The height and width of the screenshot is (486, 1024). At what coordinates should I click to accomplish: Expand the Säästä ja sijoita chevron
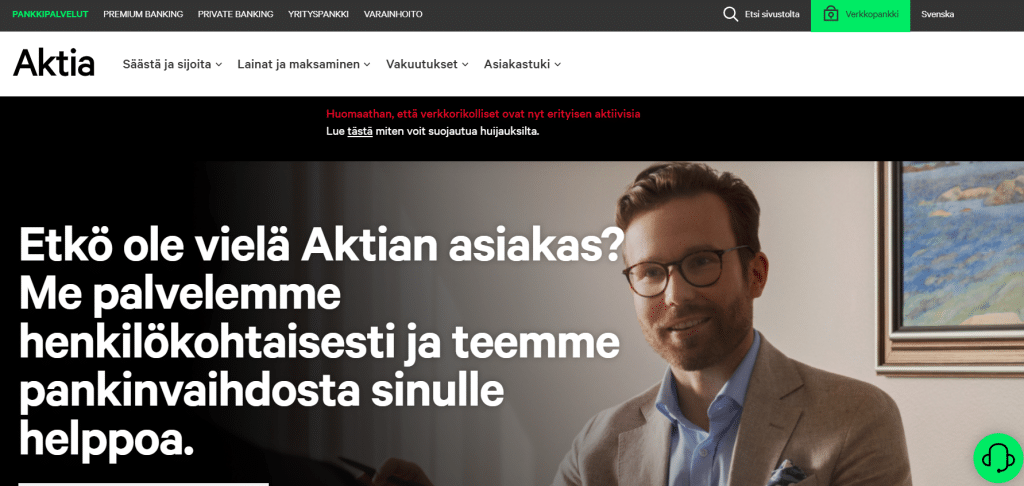click(219, 64)
